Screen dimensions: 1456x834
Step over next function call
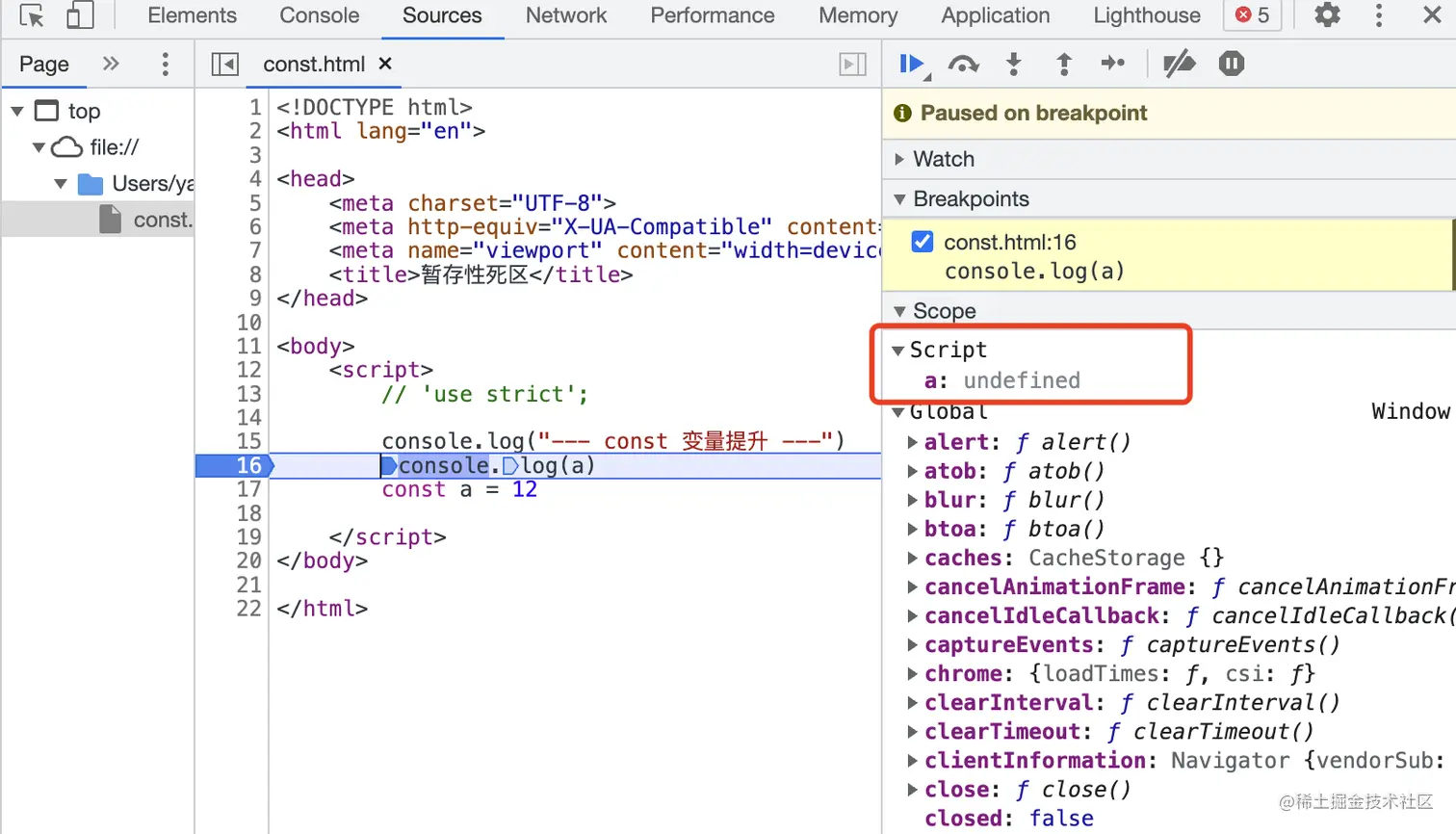click(x=964, y=64)
